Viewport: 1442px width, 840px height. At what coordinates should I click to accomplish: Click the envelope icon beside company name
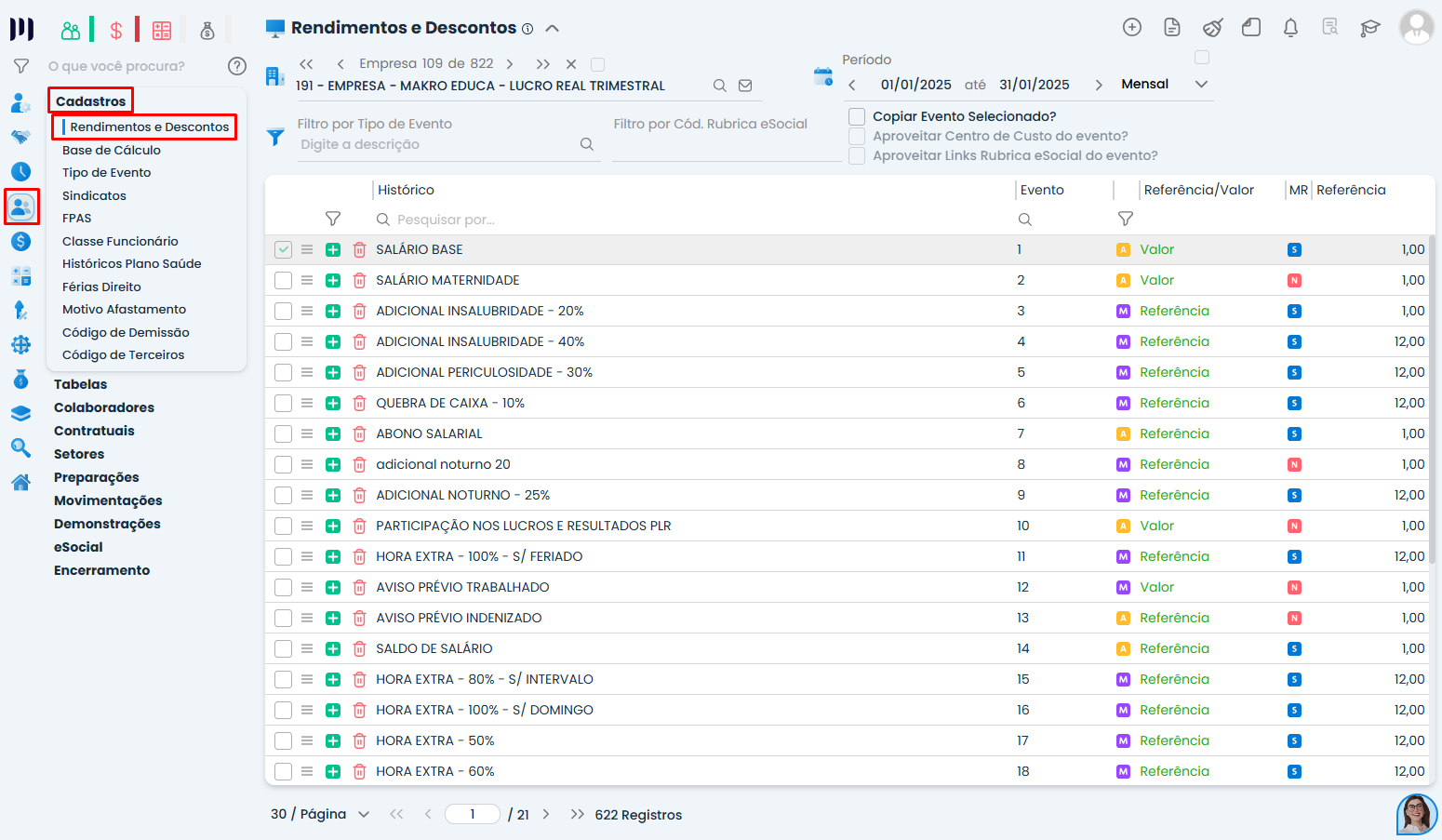point(745,86)
